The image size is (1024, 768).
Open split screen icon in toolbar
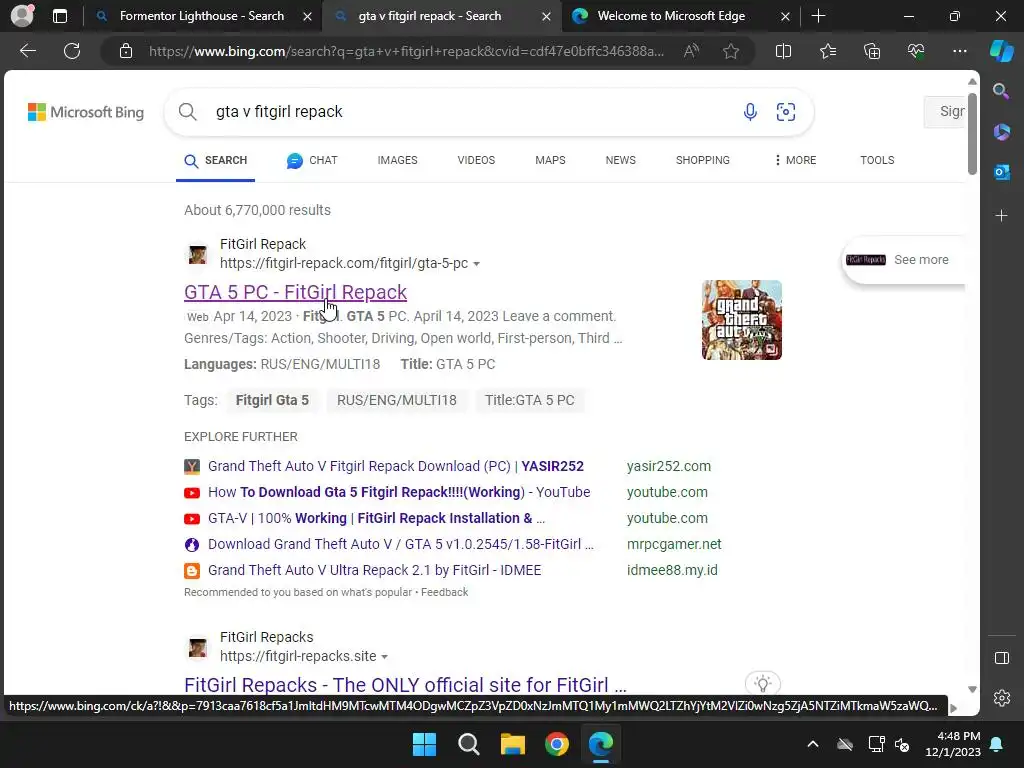point(783,51)
